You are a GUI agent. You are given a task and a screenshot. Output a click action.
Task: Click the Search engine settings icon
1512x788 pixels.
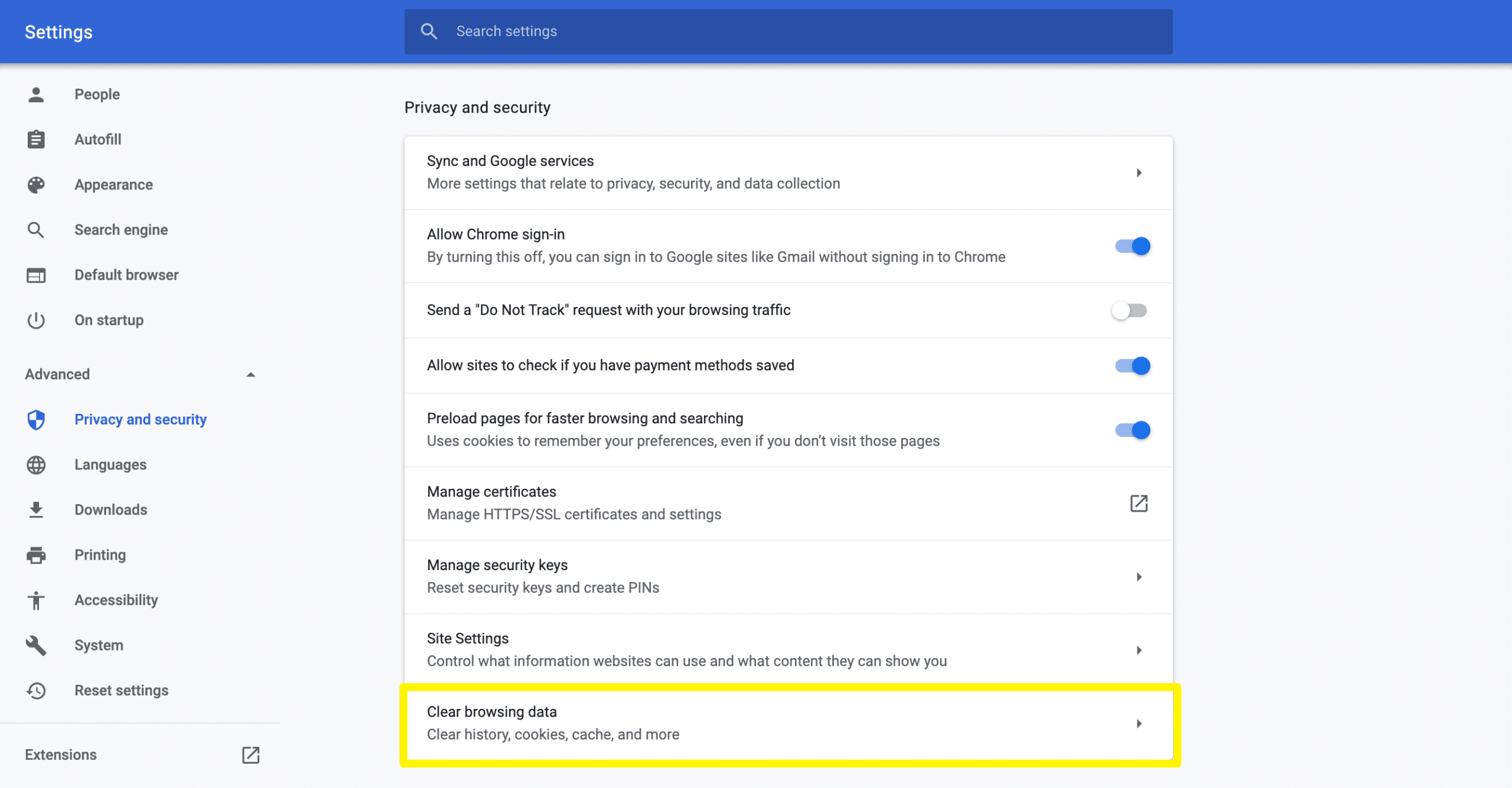click(x=36, y=229)
